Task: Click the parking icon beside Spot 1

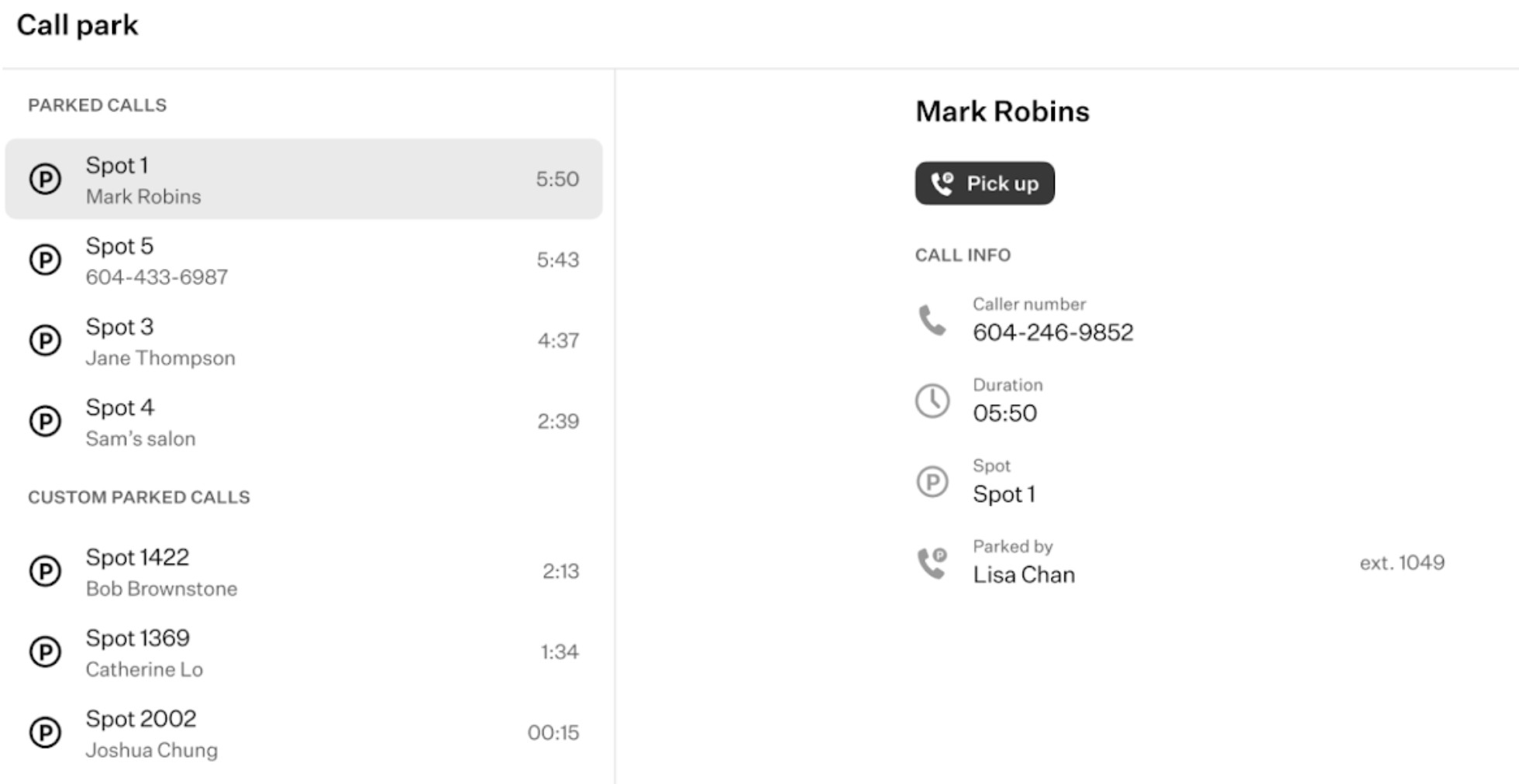Action: point(45,179)
